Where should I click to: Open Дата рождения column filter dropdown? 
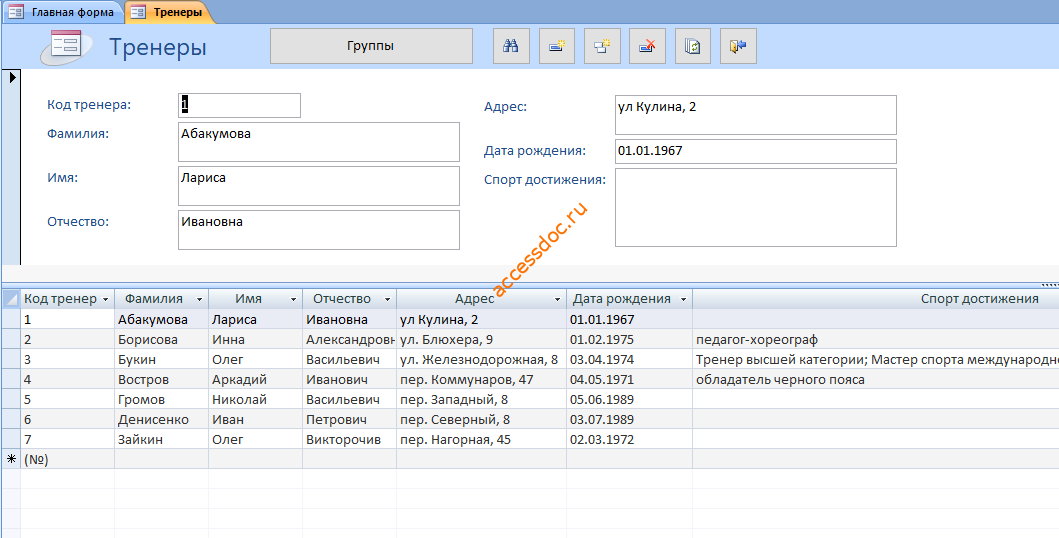(683, 299)
